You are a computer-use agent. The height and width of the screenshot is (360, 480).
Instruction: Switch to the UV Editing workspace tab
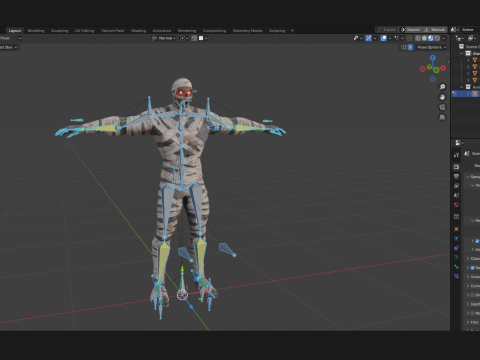pos(84,31)
